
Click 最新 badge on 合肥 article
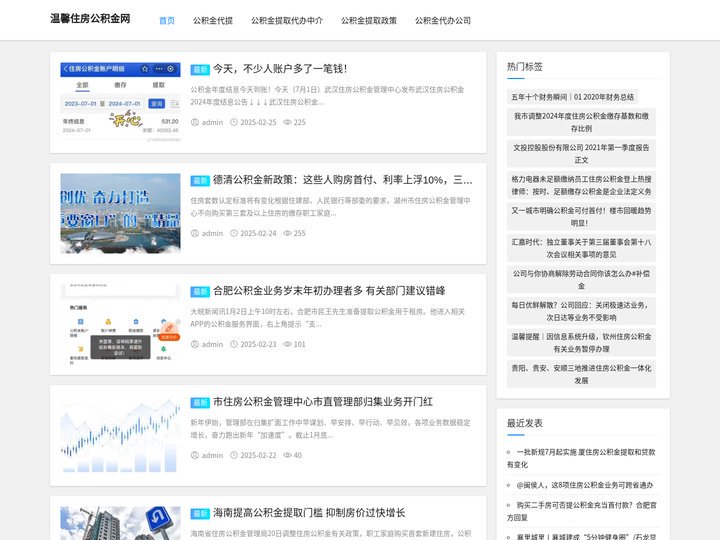click(200, 292)
